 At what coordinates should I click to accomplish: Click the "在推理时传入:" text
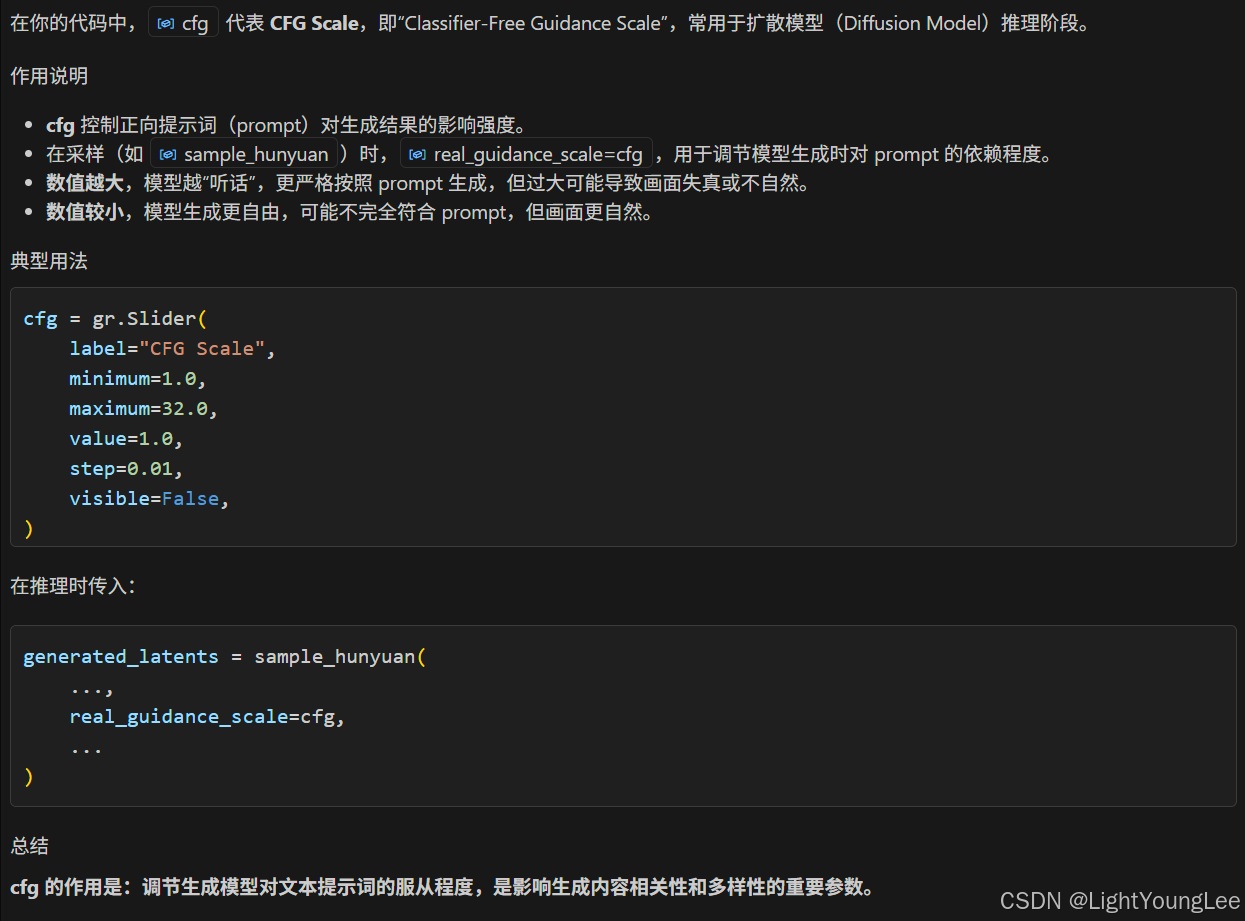73,586
